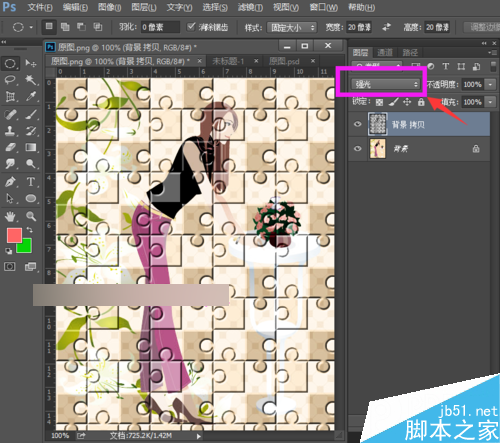Expand the 不透明度 opacity slider arrow
This screenshot has width=500, height=443.
(490, 84)
